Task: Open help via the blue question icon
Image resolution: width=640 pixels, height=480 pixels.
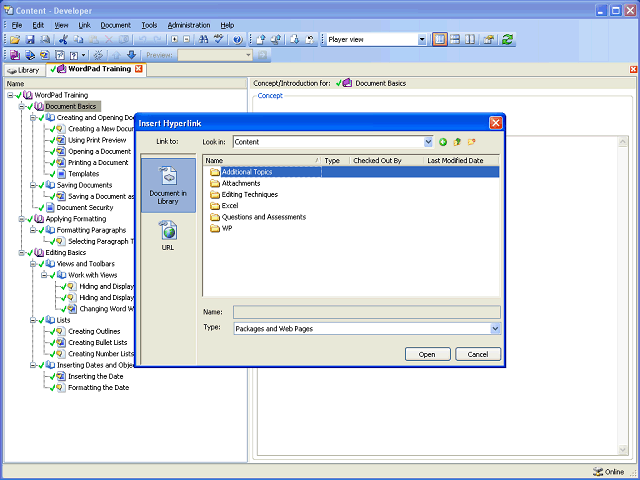Action: pyautogui.click(x=237, y=40)
